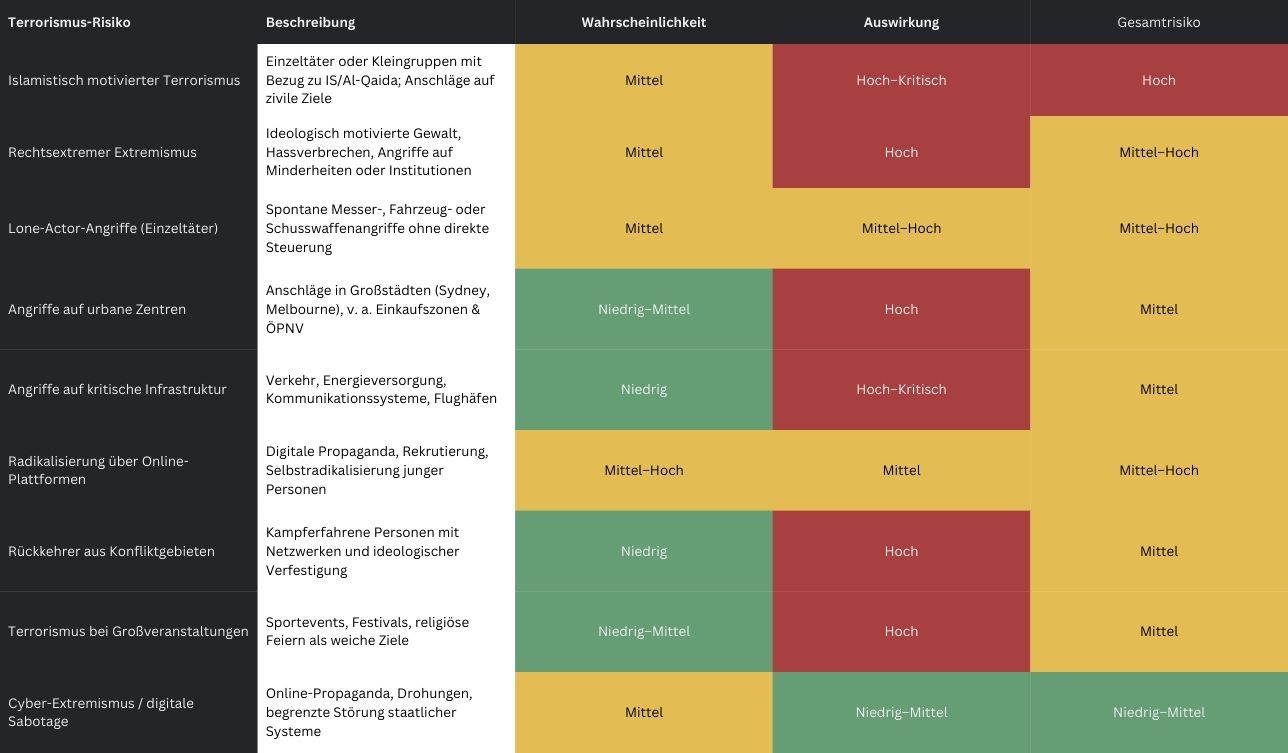1288x753 pixels.
Task: Click the Rechtsextremer Extremismus row label
Action: 102,152
